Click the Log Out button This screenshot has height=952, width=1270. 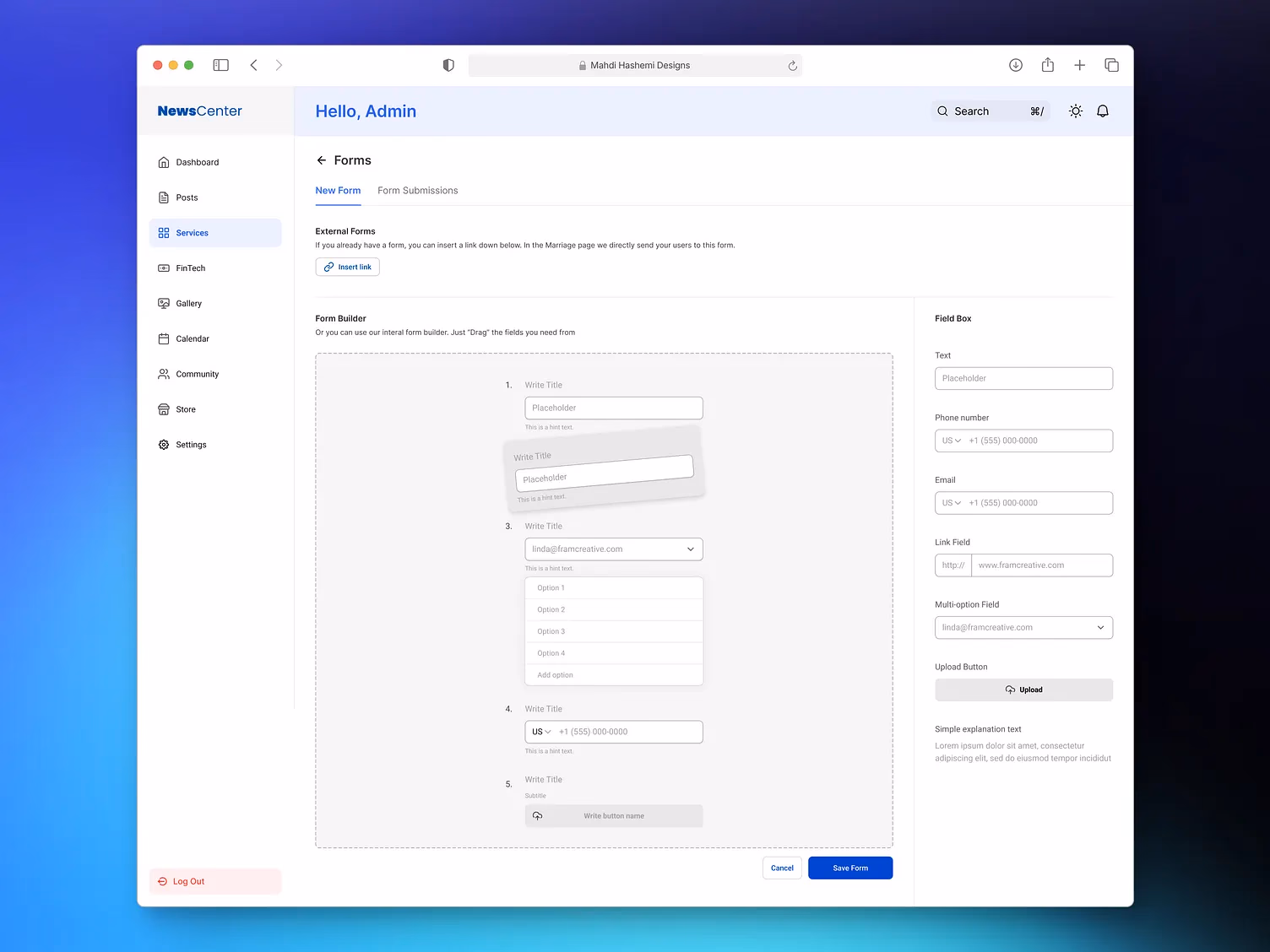pos(215,881)
